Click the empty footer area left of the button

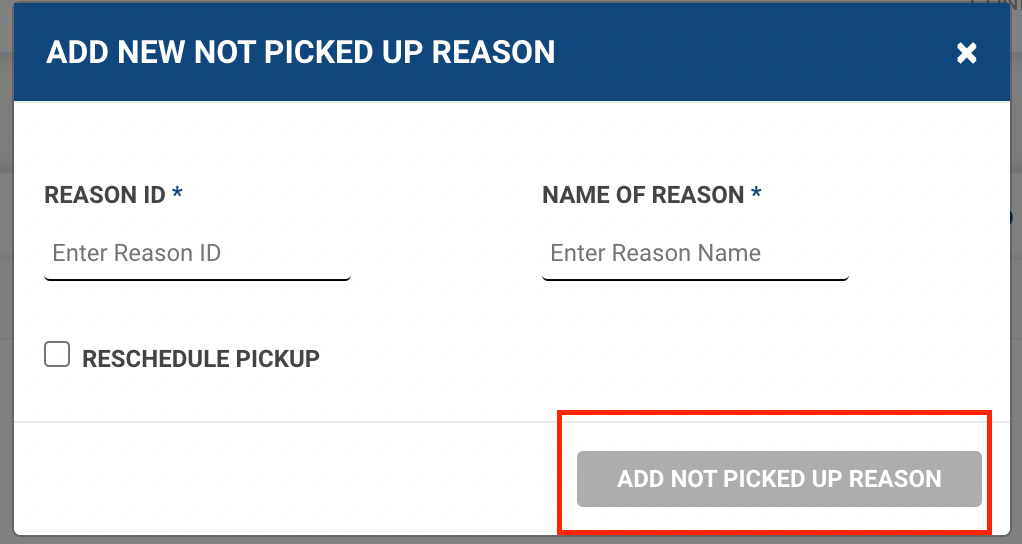point(280,478)
